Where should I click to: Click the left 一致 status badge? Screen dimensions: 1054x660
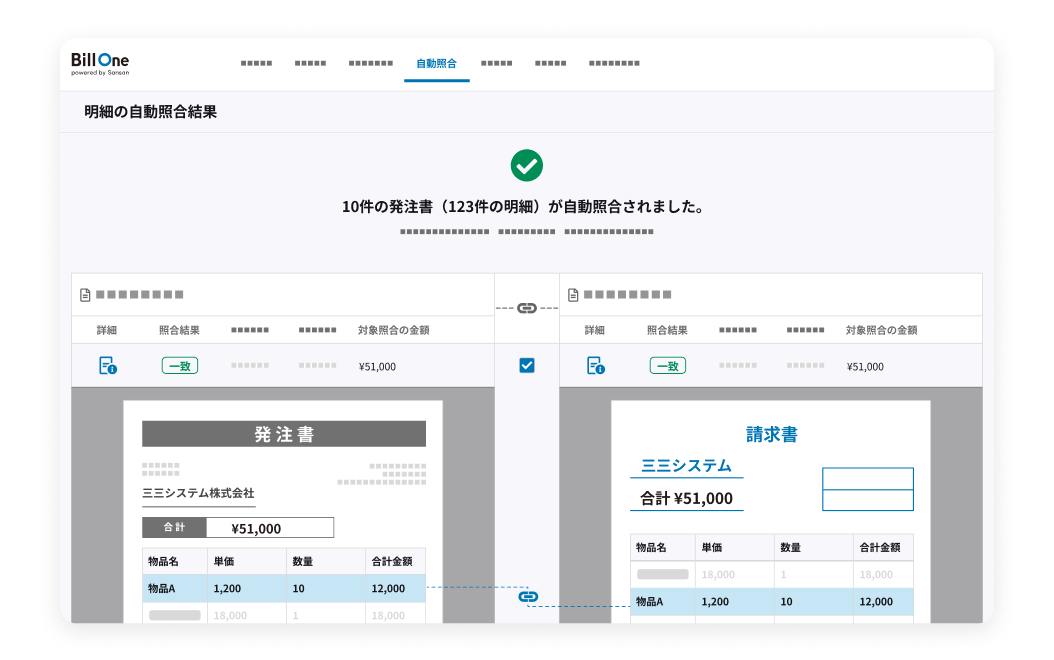pos(180,366)
